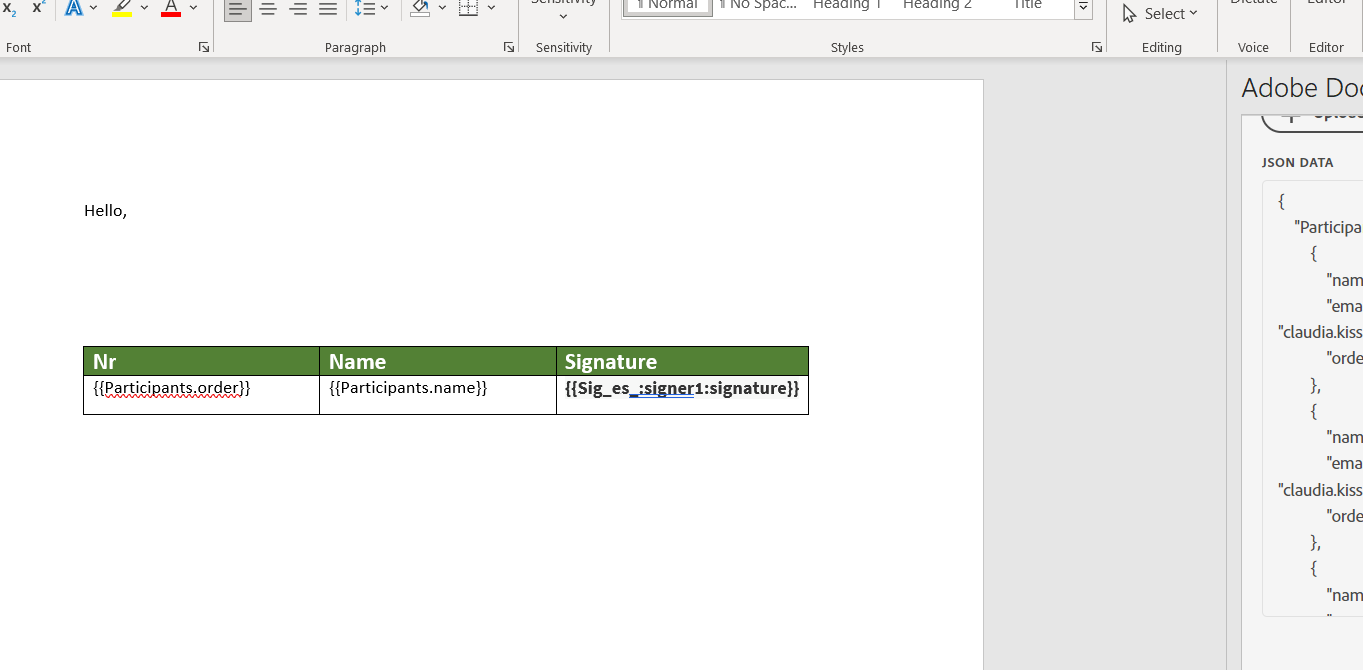Image resolution: width=1363 pixels, height=670 pixels.
Task: Apply paragraph shading
Action: tap(419, 9)
